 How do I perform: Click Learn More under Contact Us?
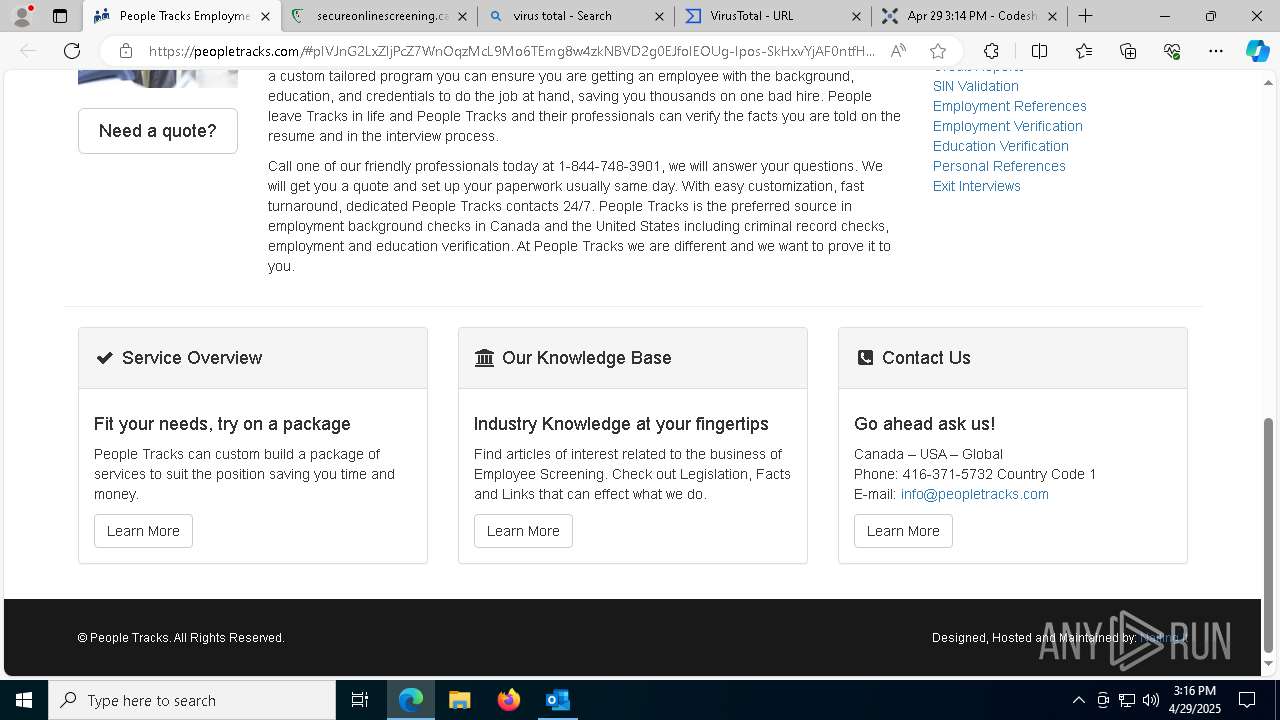(903, 531)
